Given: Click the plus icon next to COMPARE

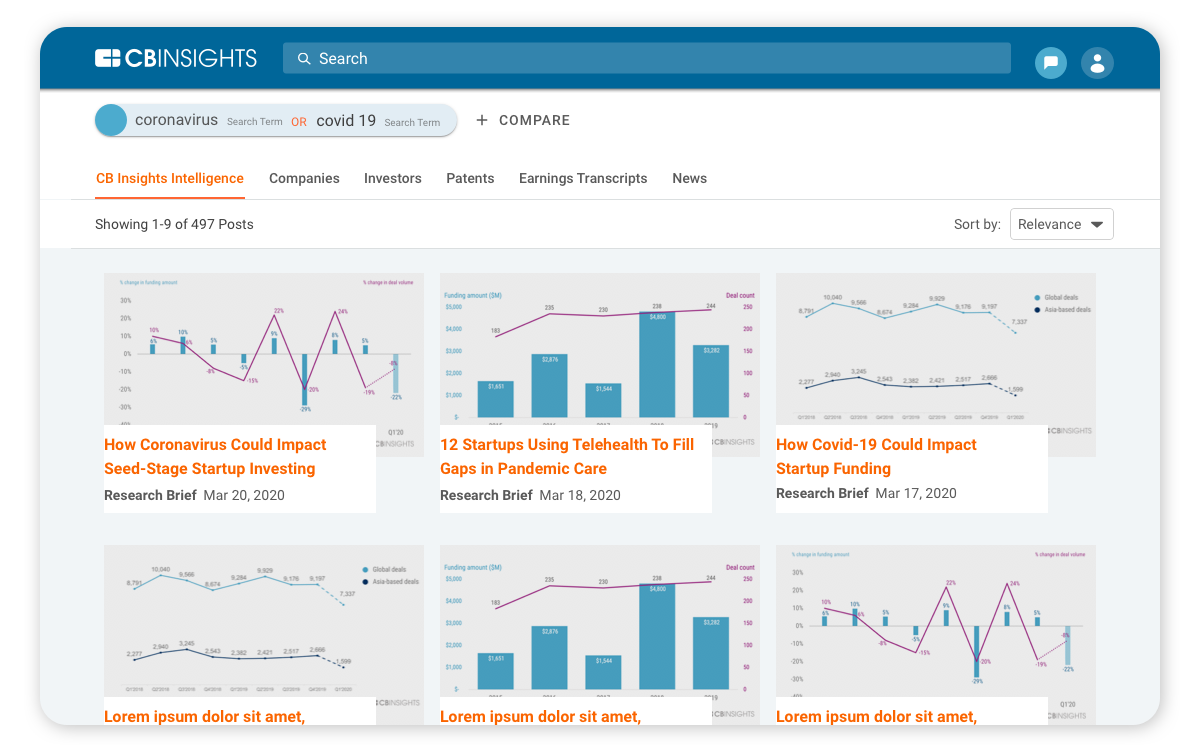Looking at the screenshot, I should 482,120.
